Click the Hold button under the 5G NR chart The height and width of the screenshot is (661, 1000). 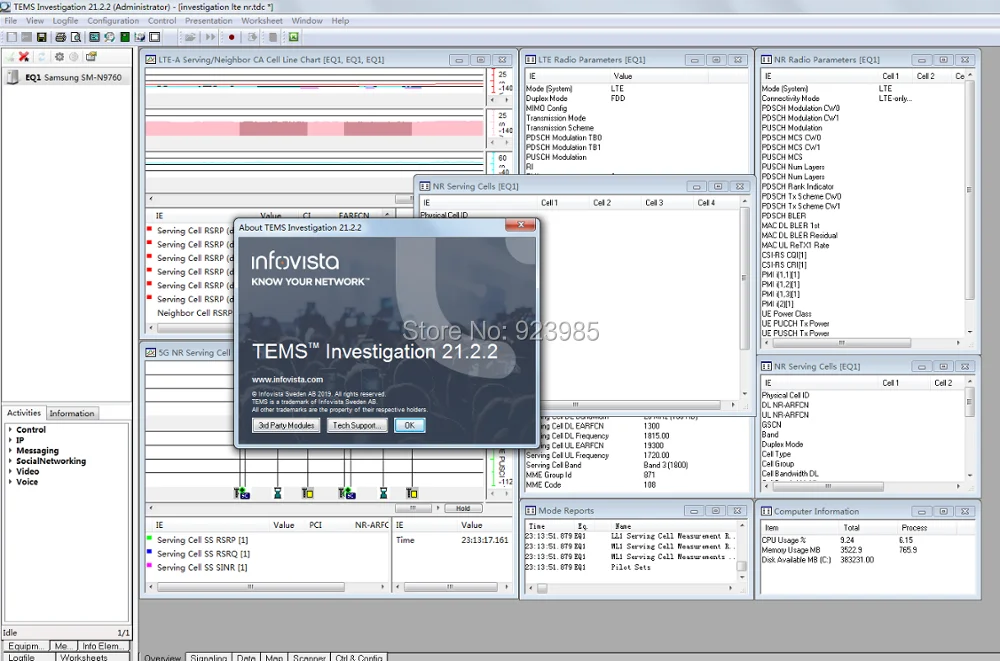click(x=463, y=509)
